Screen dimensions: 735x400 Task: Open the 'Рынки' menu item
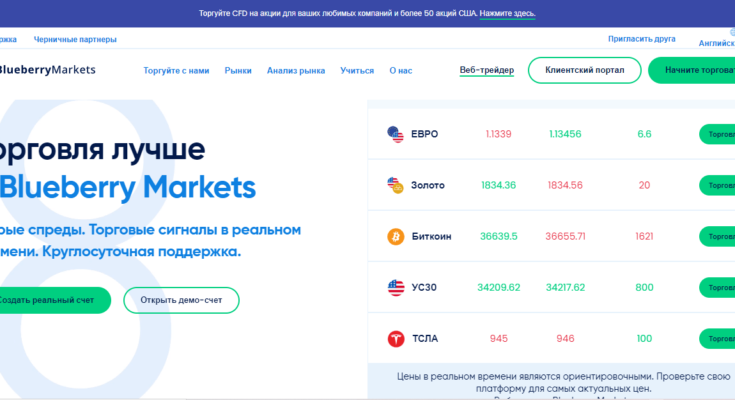pos(238,71)
